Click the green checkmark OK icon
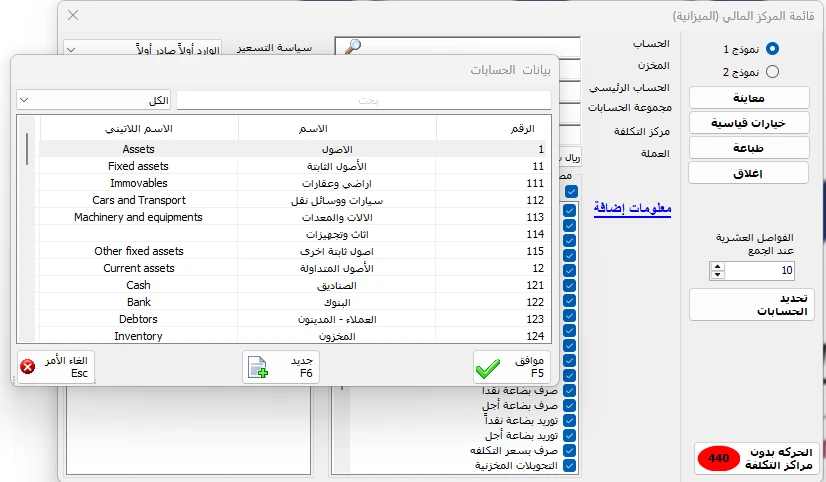 click(x=488, y=368)
